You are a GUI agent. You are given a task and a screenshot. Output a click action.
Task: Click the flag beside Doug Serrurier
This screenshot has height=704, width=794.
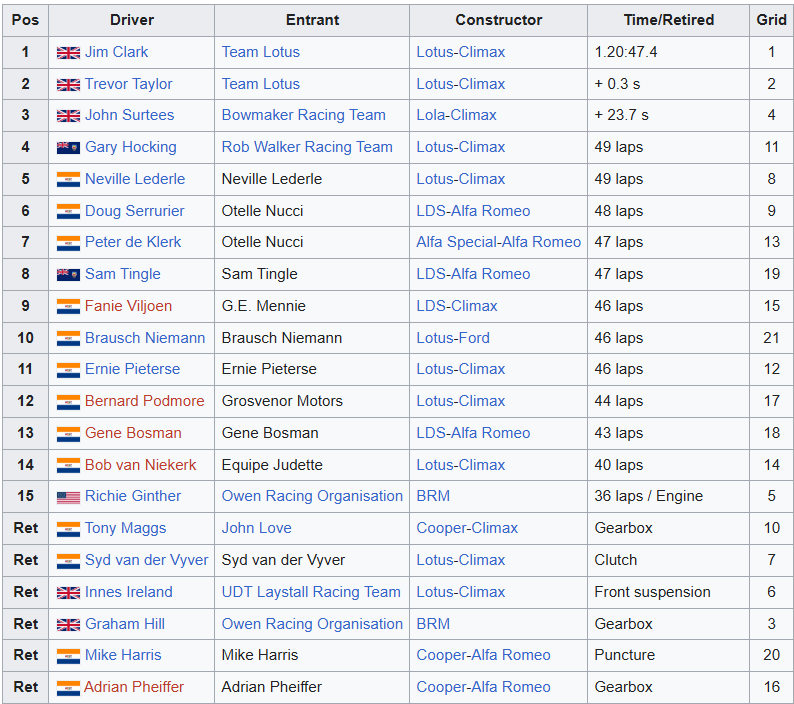68,212
